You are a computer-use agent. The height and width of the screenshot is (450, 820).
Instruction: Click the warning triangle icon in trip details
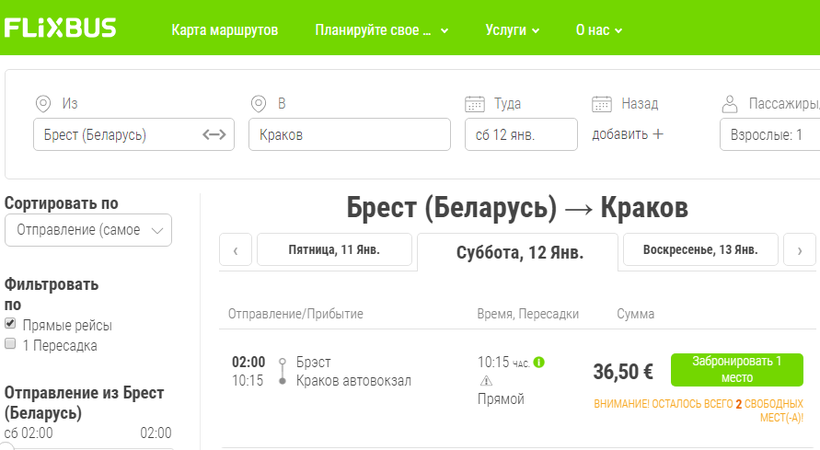[x=487, y=381]
